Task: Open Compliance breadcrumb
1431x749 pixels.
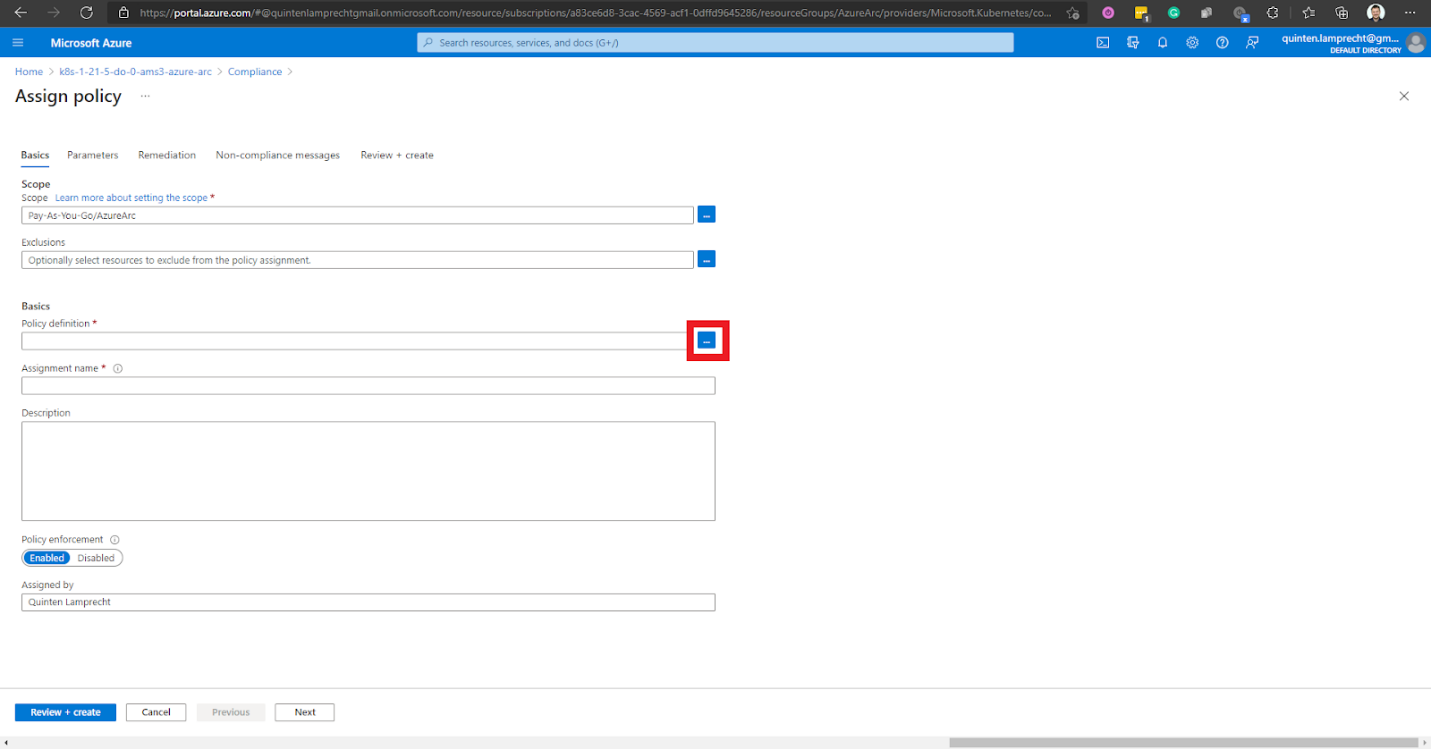Action: click(x=255, y=72)
